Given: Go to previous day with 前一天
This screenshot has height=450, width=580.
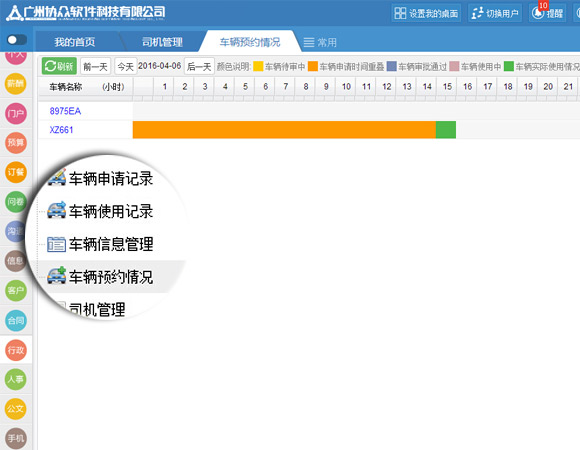Looking at the screenshot, I should pos(95,66).
